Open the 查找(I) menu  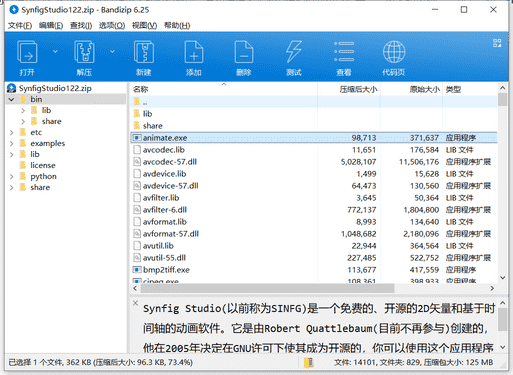click(x=81, y=25)
